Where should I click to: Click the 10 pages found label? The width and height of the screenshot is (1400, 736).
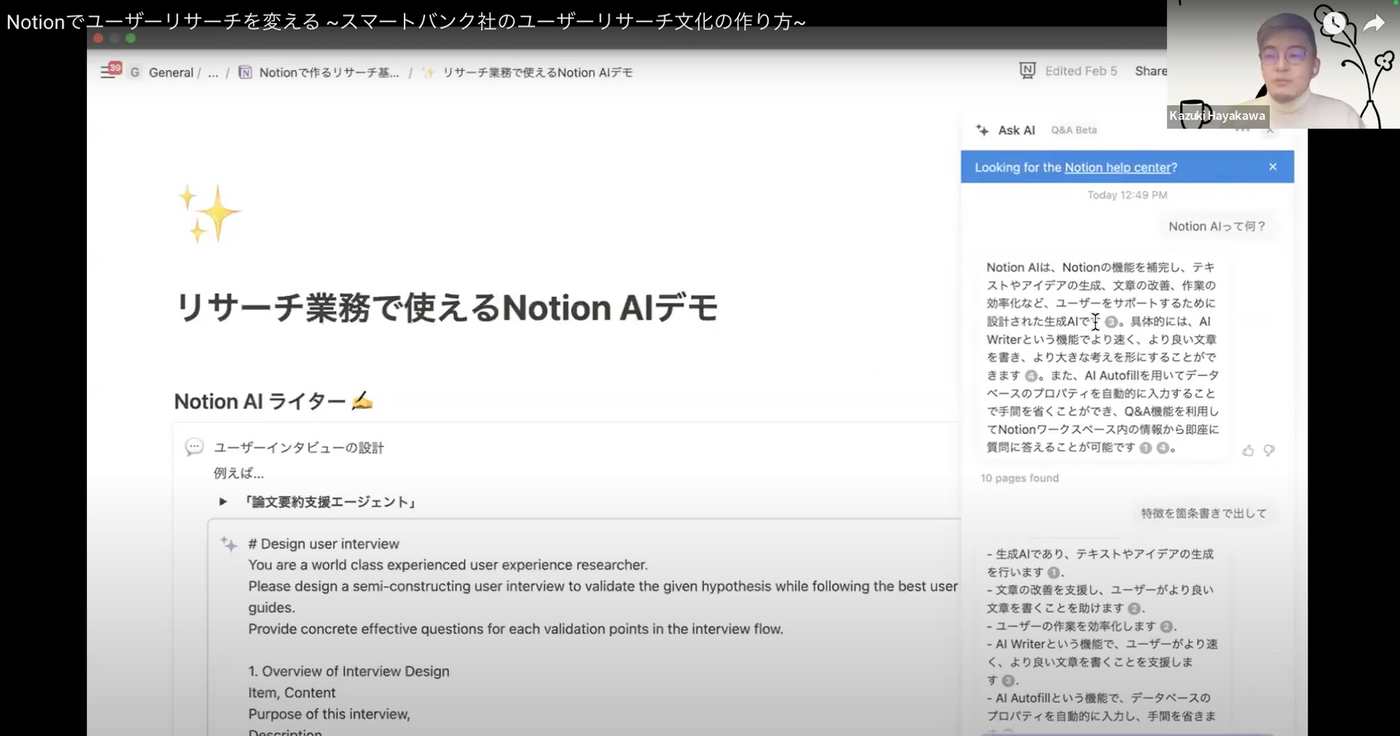[1020, 478]
